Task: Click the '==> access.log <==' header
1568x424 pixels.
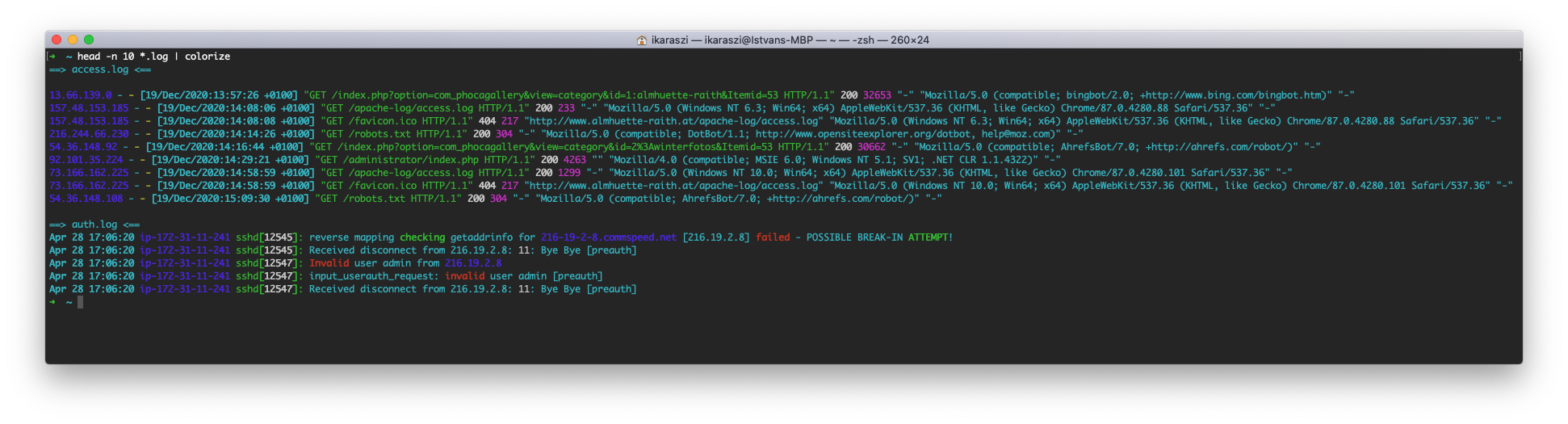Action: coord(100,69)
